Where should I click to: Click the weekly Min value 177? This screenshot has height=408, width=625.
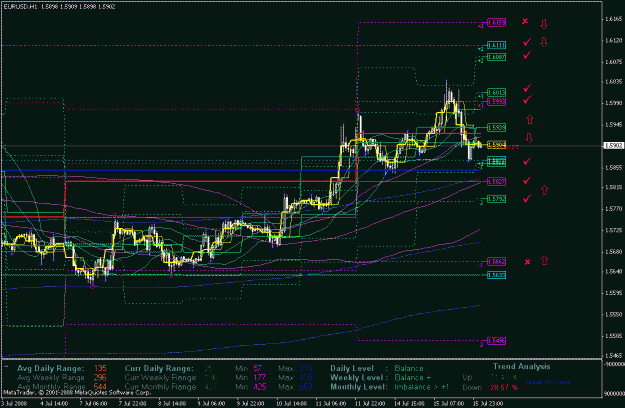259,378
